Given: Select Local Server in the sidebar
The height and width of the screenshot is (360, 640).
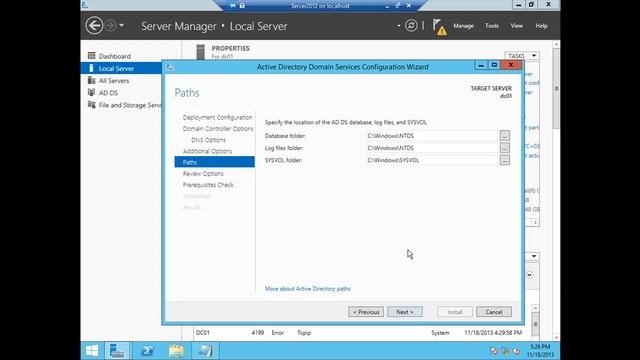Looking at the screenshot, I should click(122, 69).
